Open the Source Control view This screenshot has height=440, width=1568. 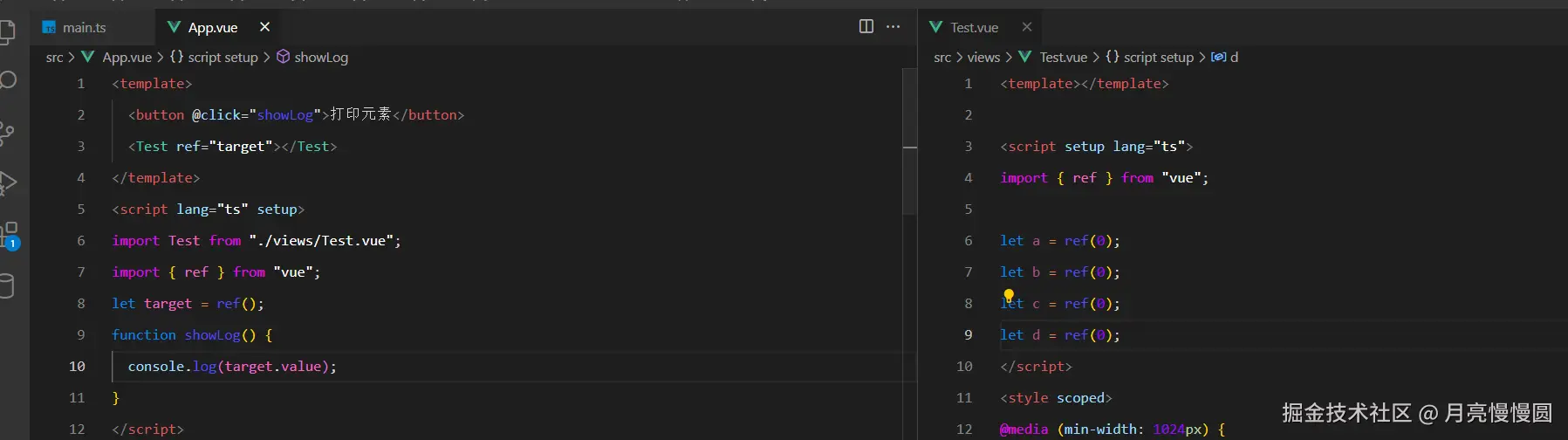coord(7,133)
